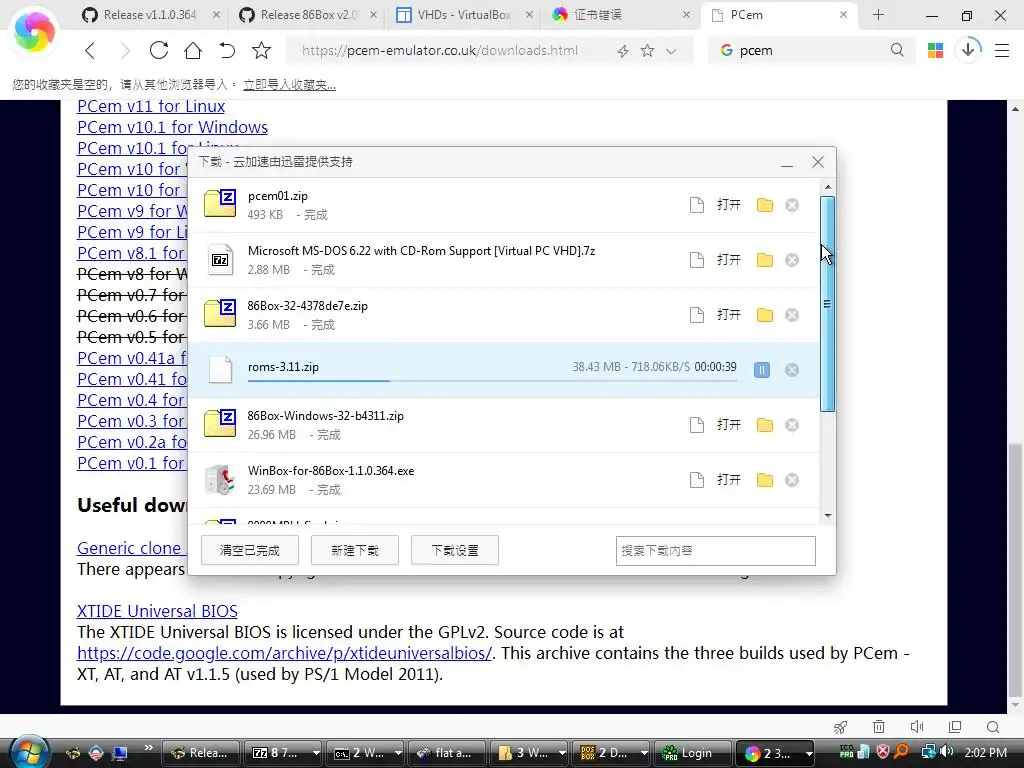The height and width of the screenshot is (768, 1024).
Task: Remove MS-DOS 6.22 7z download entry
Action: pyautogui.click(x=792, y=260)
